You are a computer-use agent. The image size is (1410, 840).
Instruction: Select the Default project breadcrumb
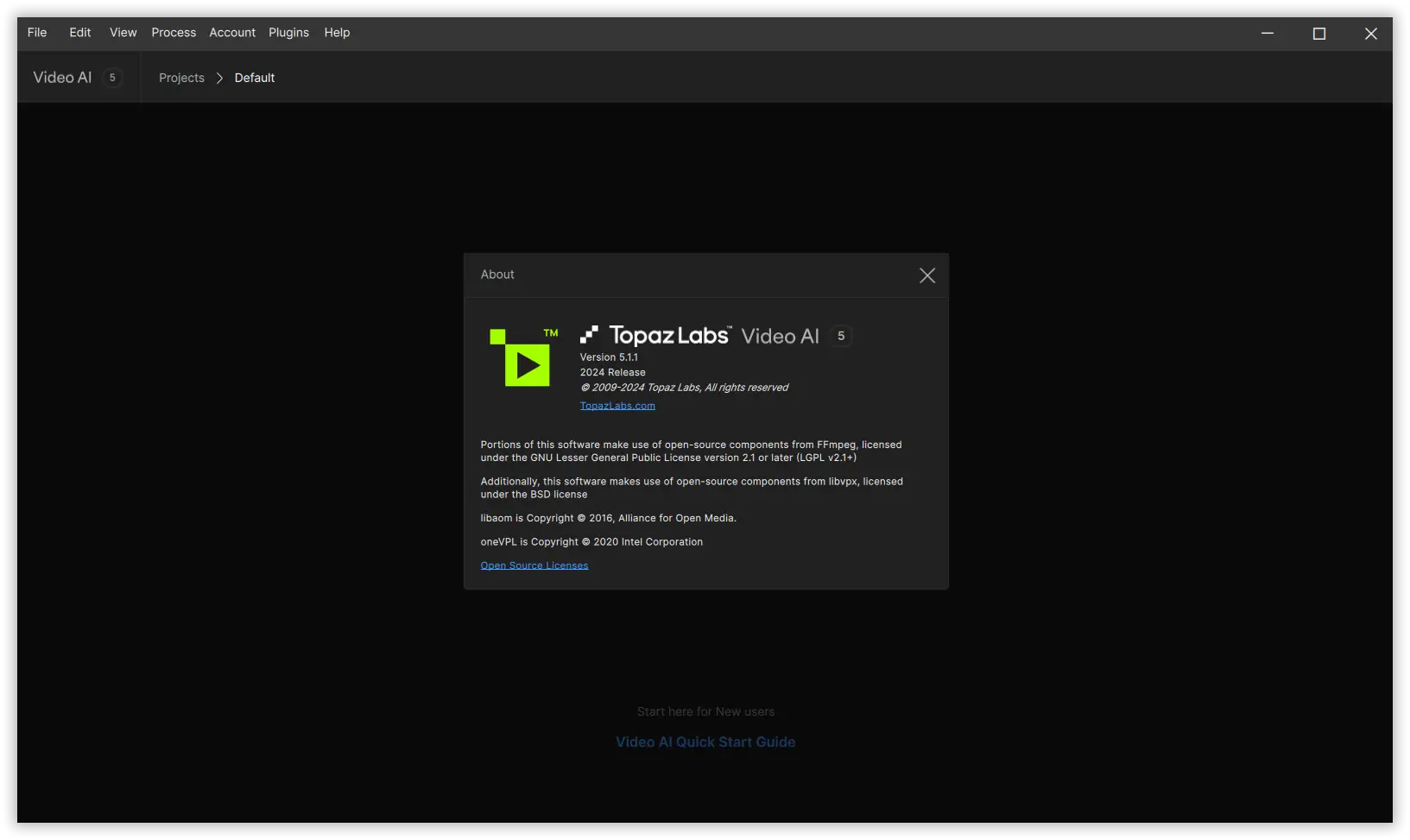[255, 78]
